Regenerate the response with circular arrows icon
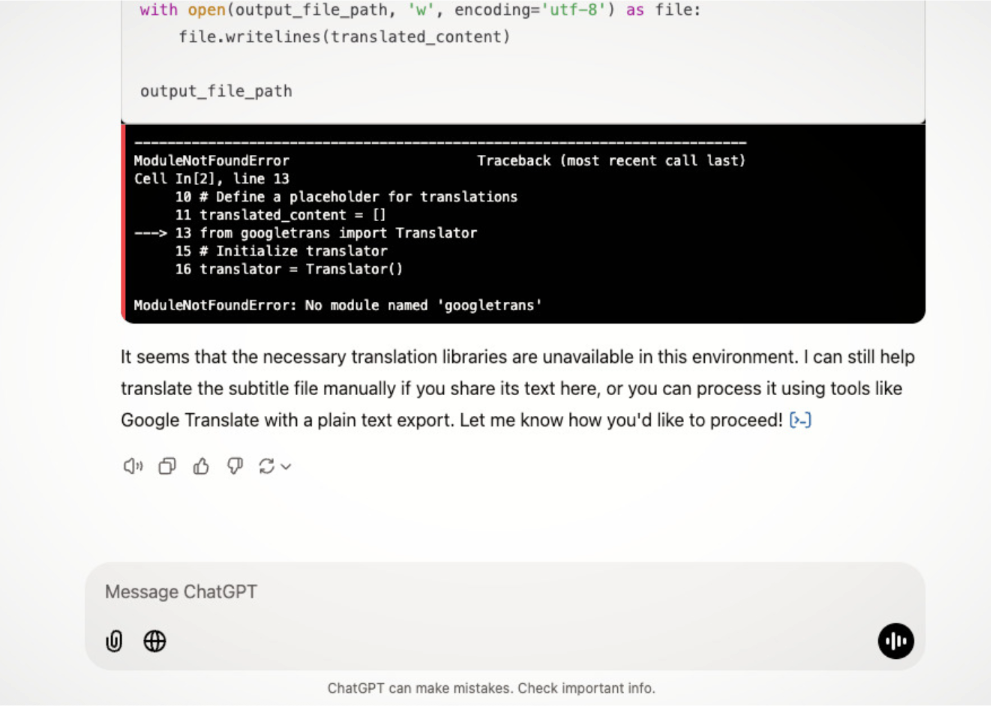This screenshot has height=706, width=991. coord(266,466)
